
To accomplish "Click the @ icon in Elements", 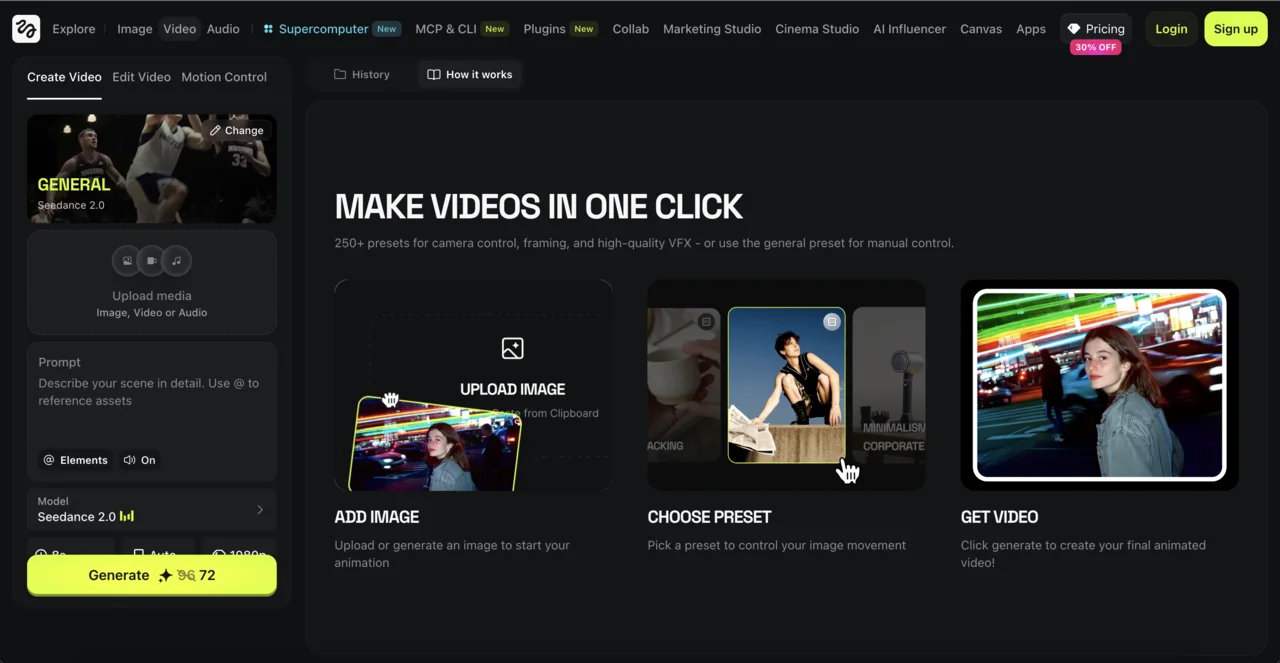I will click(49, 460).
